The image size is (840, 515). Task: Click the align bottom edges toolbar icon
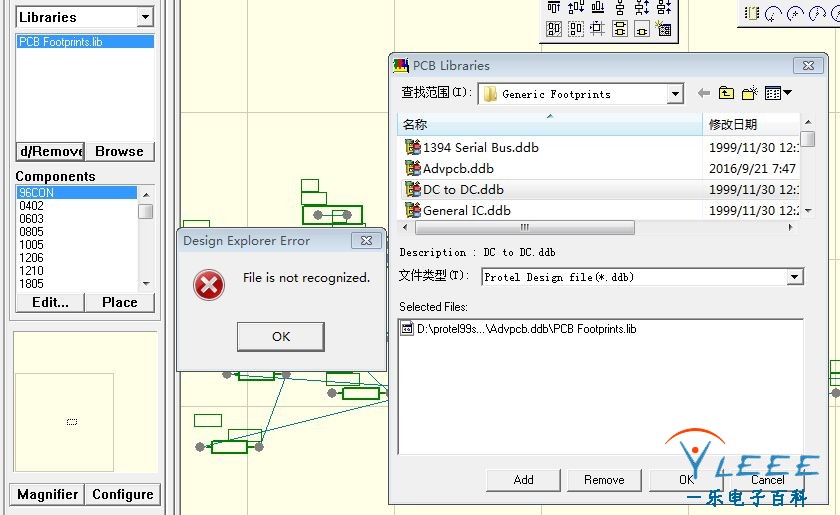(598, 8)
